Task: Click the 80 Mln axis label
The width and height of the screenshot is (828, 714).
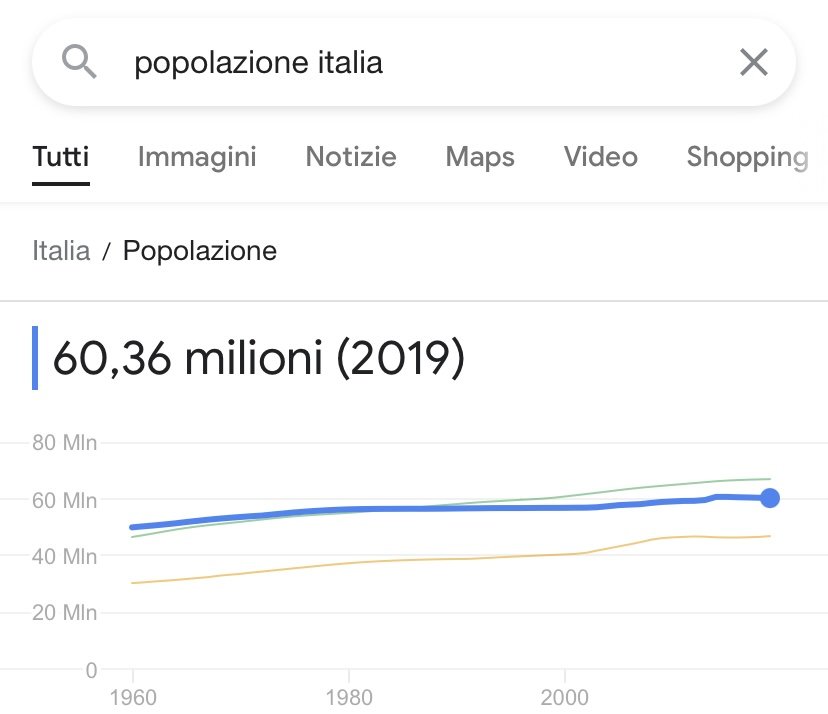Action: click(64, 443)
